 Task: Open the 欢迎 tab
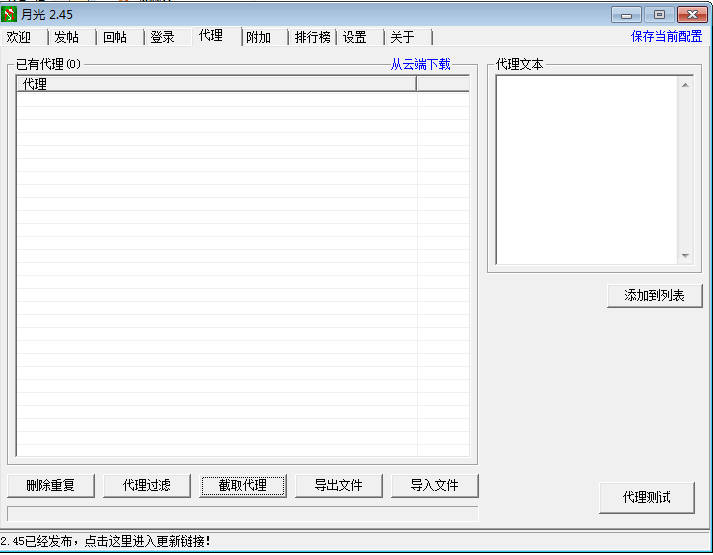(x=19, y=37)
